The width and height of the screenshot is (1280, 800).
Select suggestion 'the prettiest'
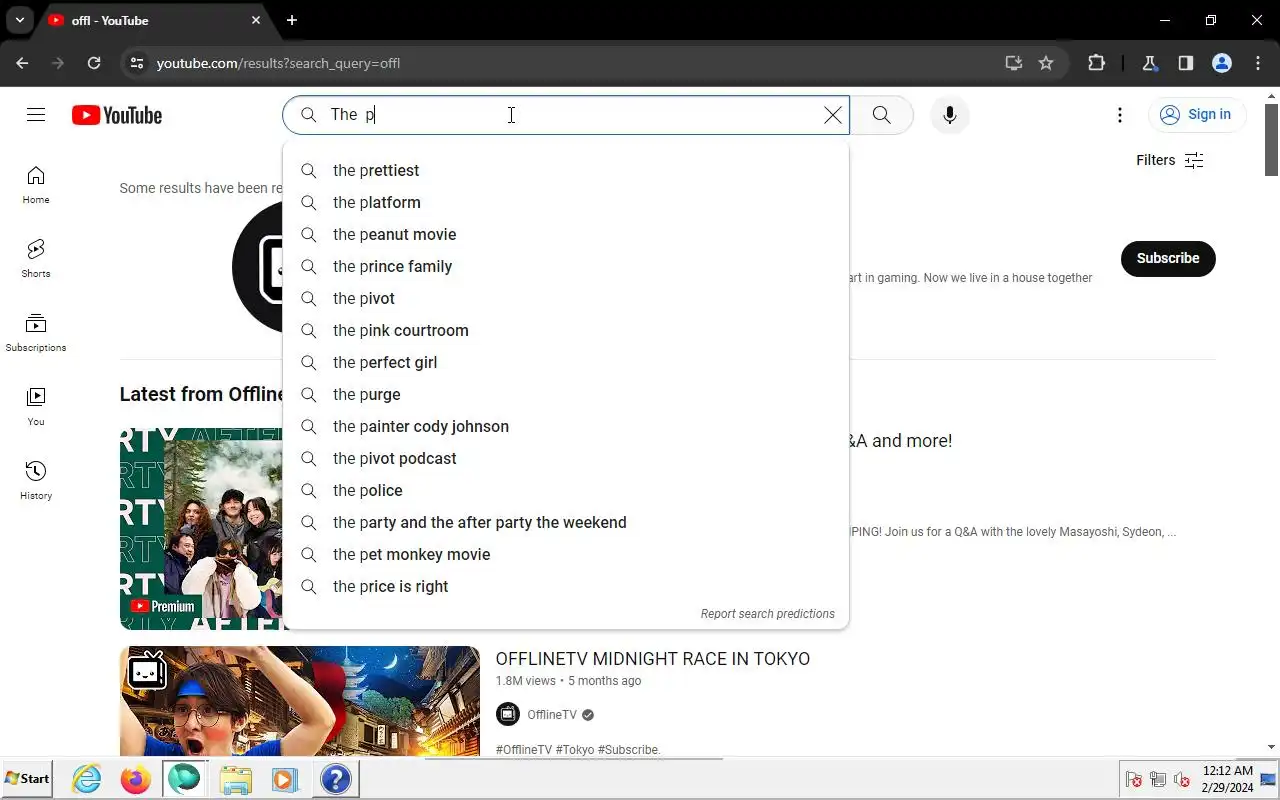coord(566,170)
